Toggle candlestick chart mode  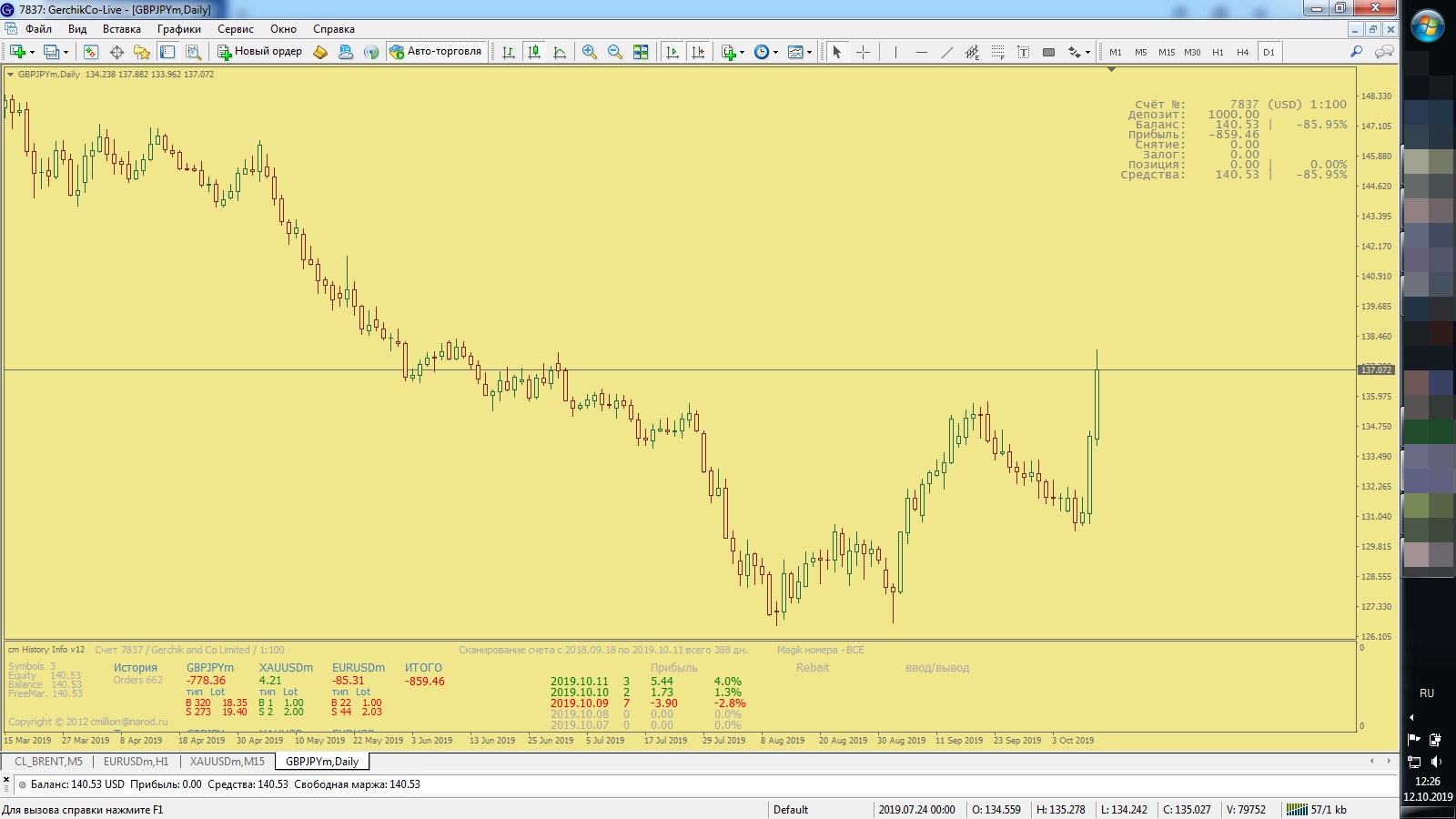click(534, 52)
